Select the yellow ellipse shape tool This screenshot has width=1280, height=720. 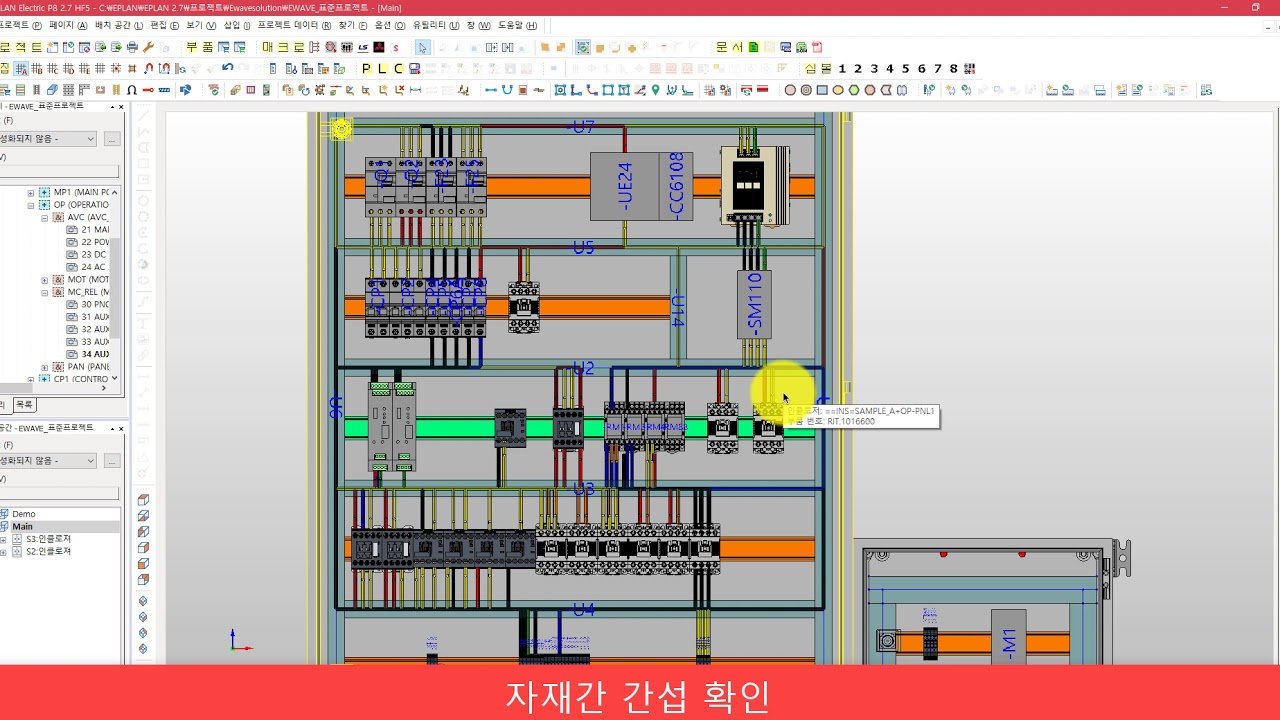tap(838, 90)
